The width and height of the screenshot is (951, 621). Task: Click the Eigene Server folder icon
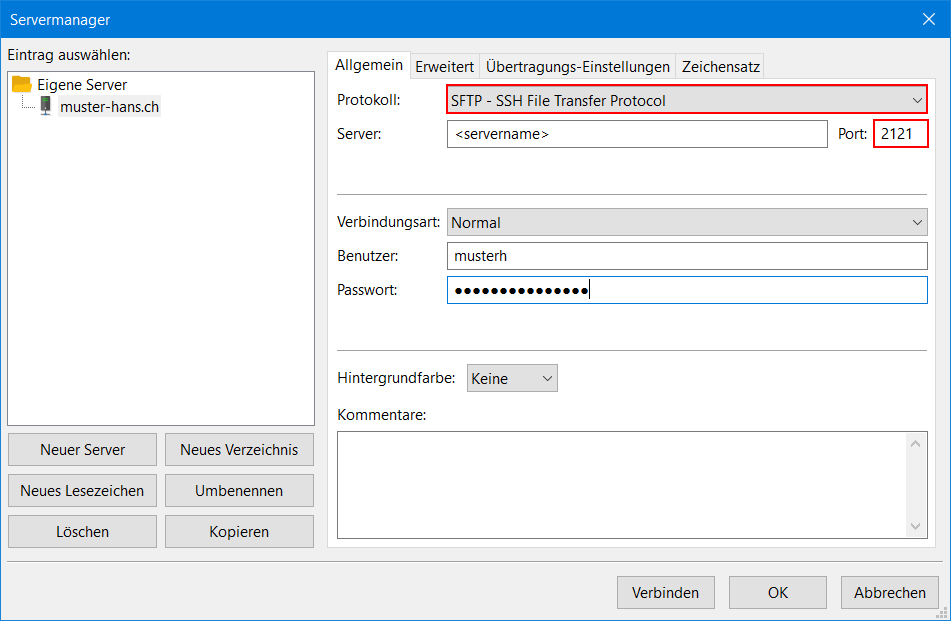22,85
